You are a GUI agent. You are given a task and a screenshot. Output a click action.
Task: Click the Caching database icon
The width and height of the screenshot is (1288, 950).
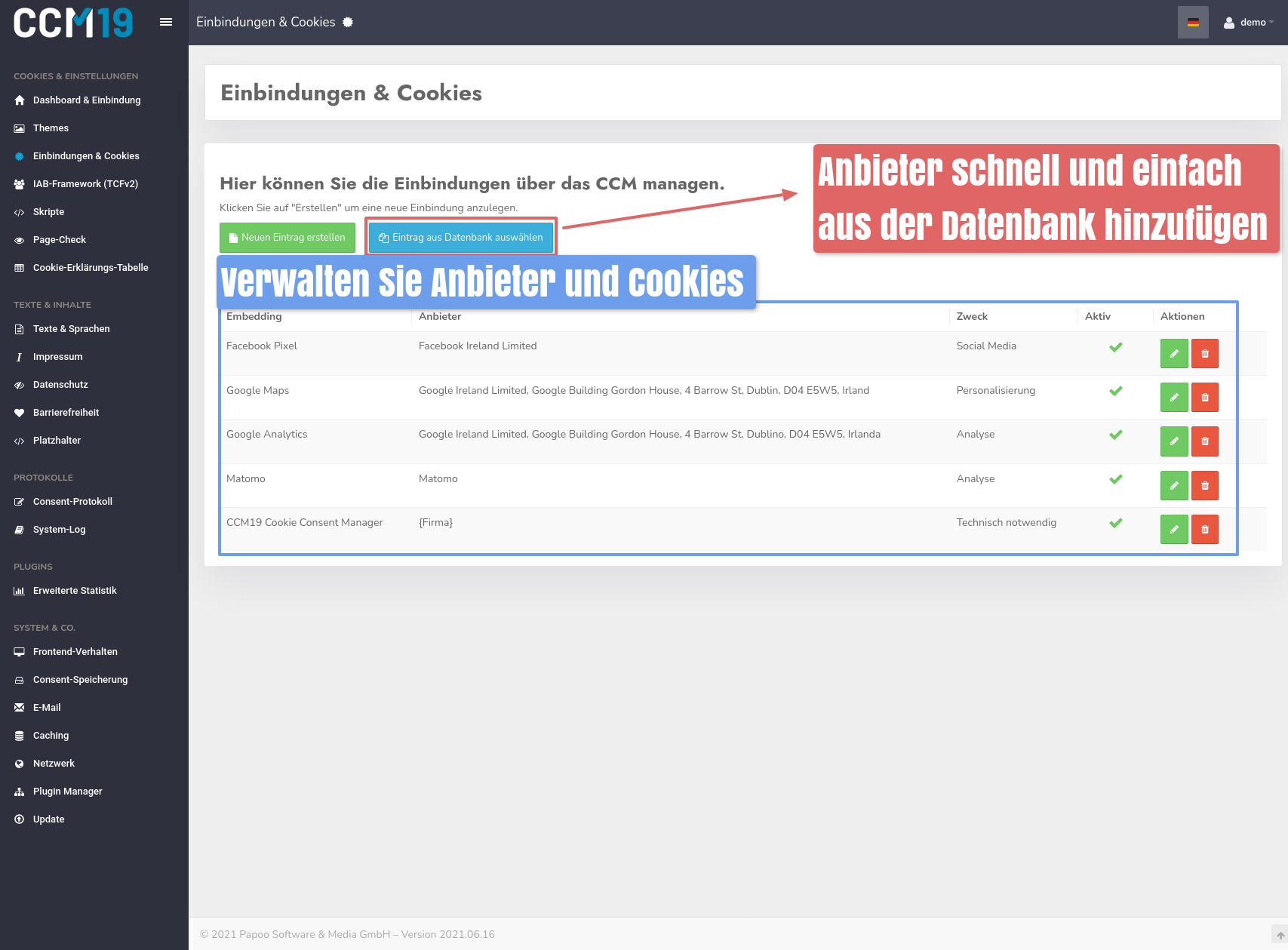coord(20,736)
